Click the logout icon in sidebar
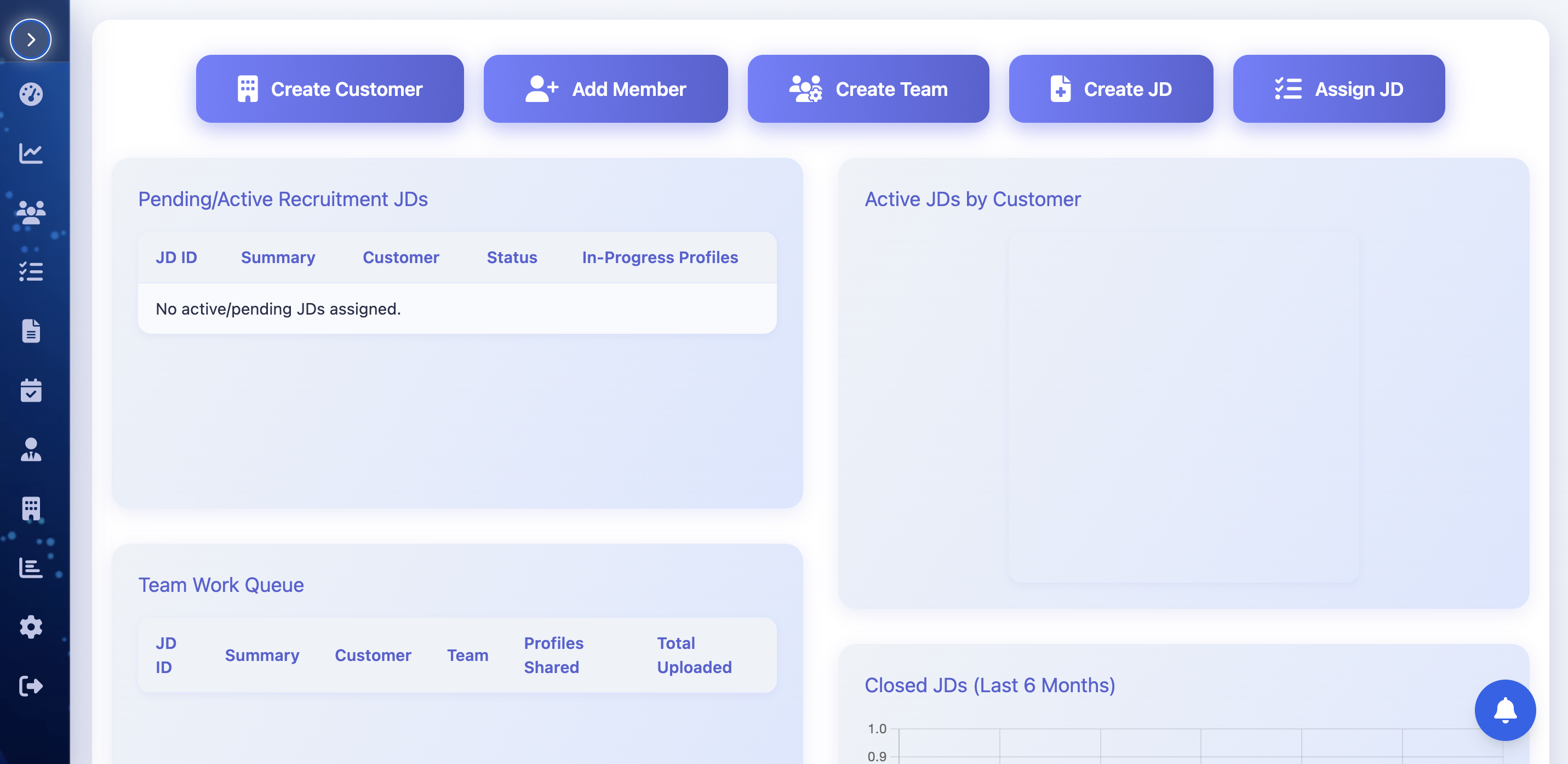Image resolution: width=1568 pixels, height=764 pixels. pyautogui.click(x=31, y=686)
